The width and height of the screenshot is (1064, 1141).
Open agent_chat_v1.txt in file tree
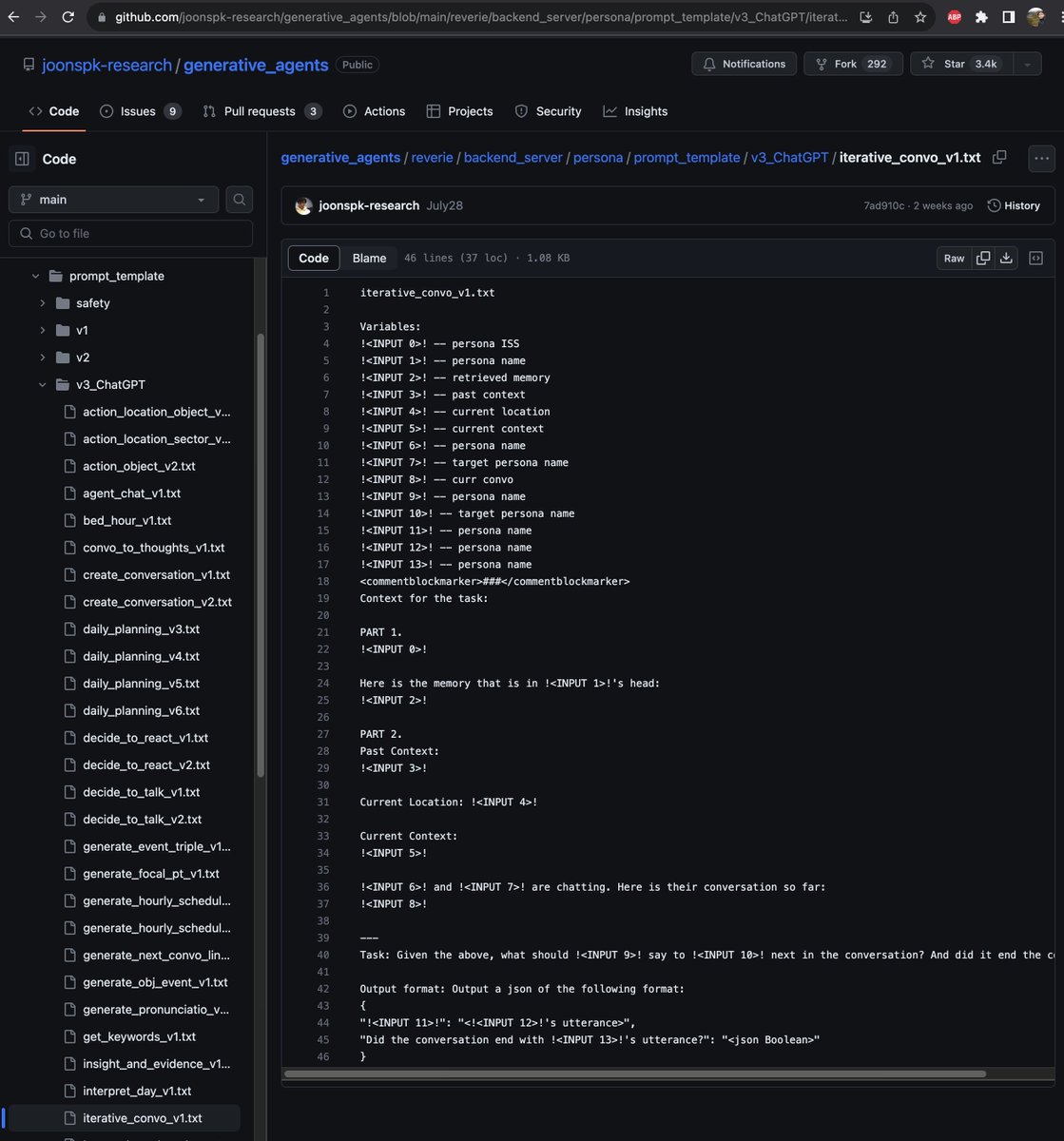131,493
